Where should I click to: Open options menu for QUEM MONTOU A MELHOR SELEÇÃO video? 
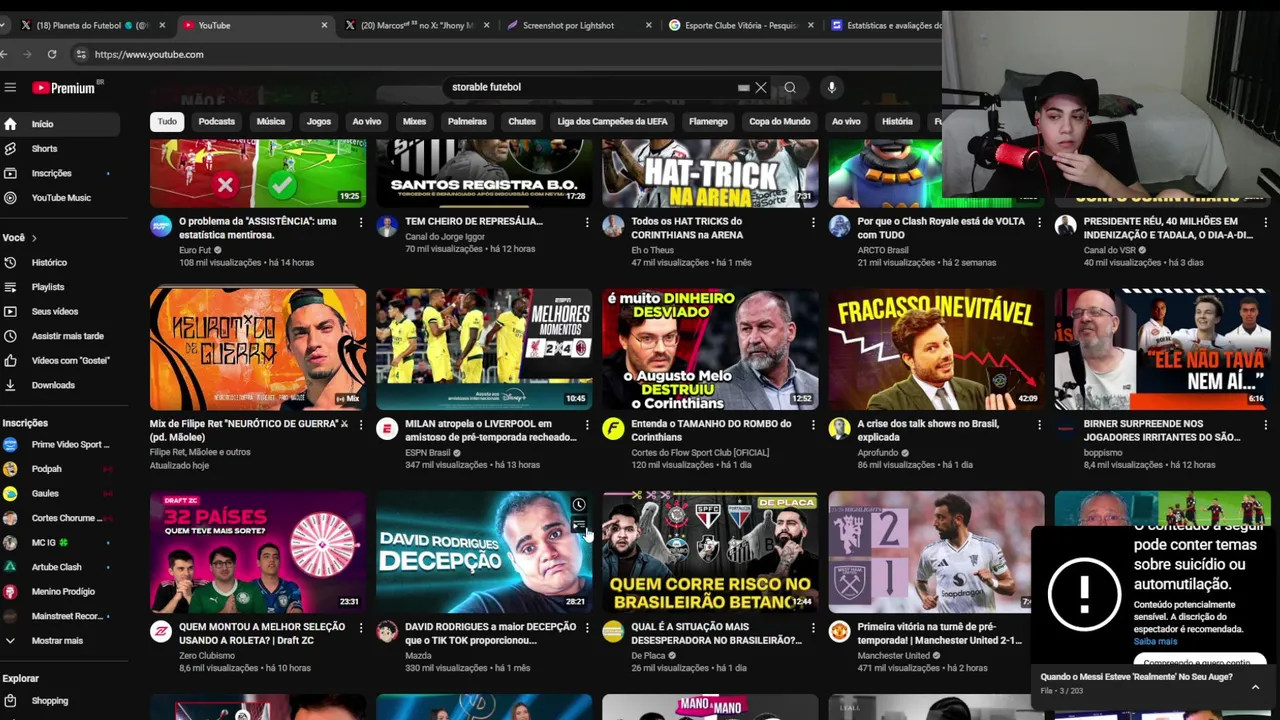[x=361, y=628]
